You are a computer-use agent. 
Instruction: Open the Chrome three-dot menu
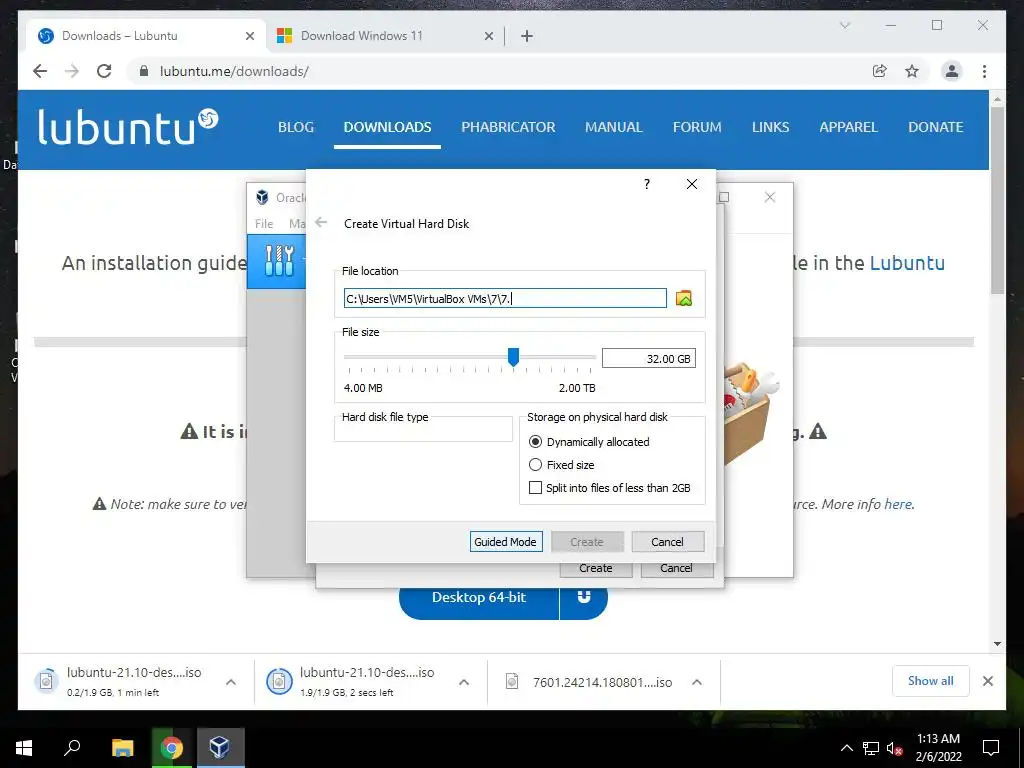[x=984, y=71]
